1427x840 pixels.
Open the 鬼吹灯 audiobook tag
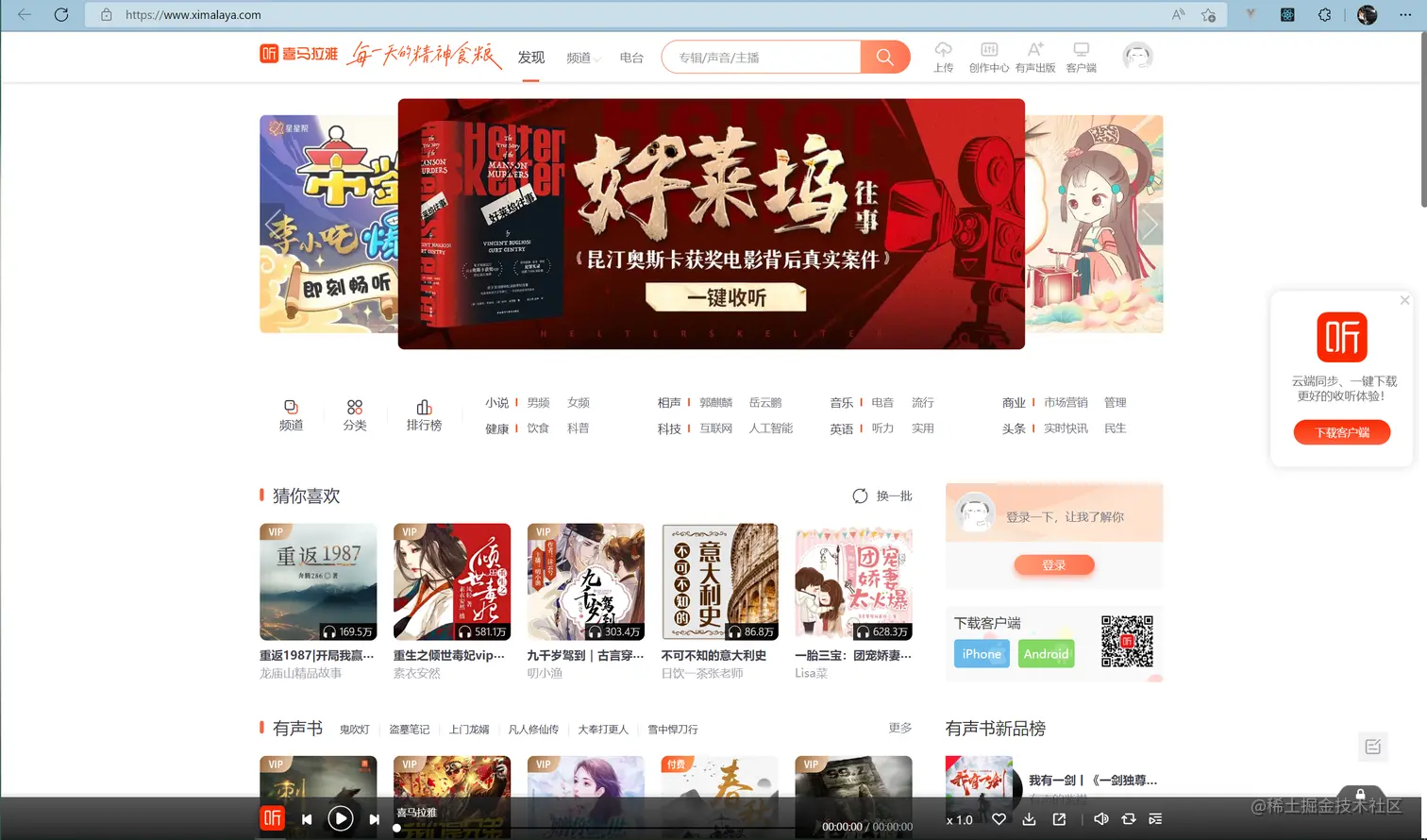click(354, 729)
